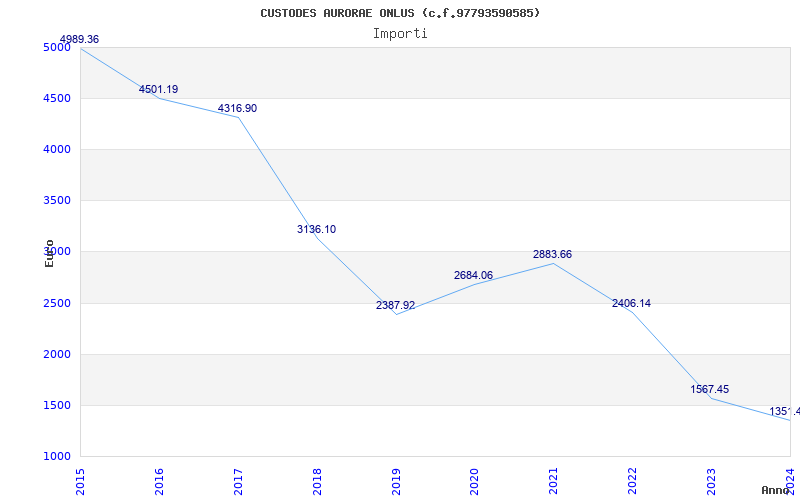
Task: Click the 2017 x-axis year label
Action: [238, 481]
